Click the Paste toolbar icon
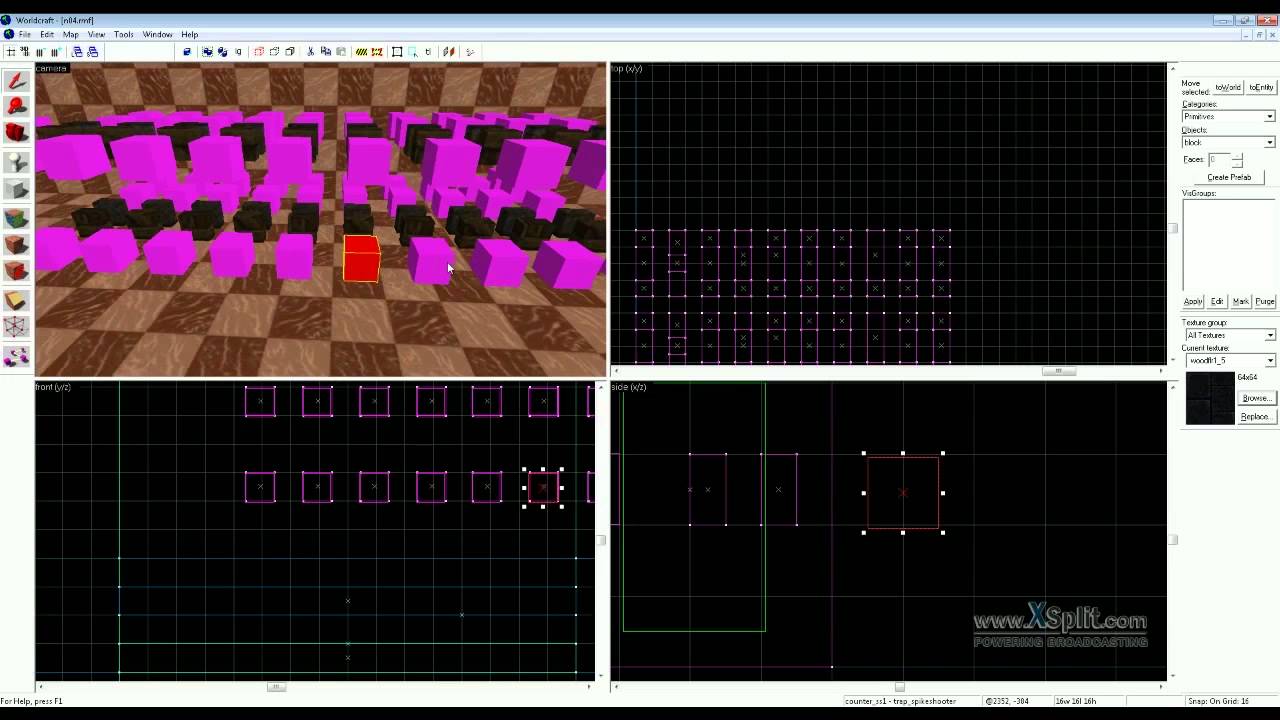 click(x=341, y=52)
